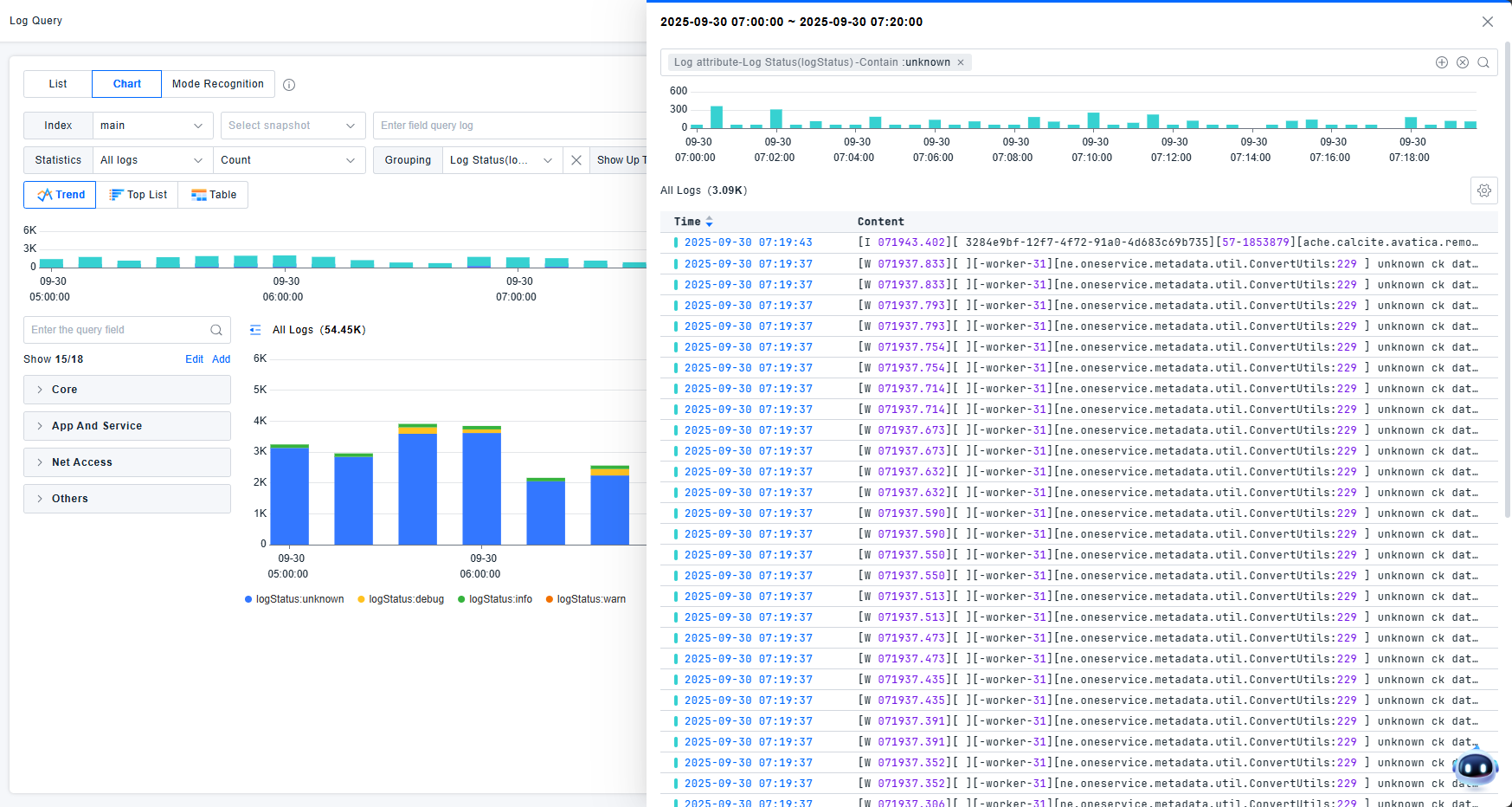Open the Index main dropdown
This screenshot has height=807, width=1512.
coord(152,126)
